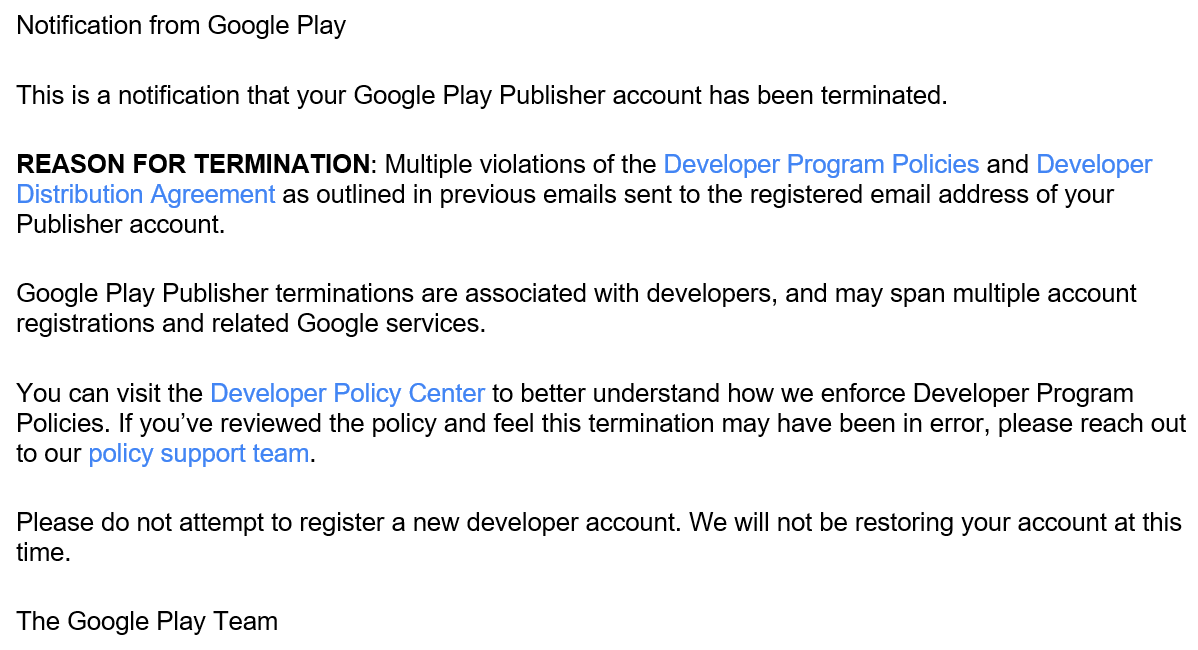1198x650 pixels.
Task: Click the Notification from Google Play title
Action: point(181,25)
